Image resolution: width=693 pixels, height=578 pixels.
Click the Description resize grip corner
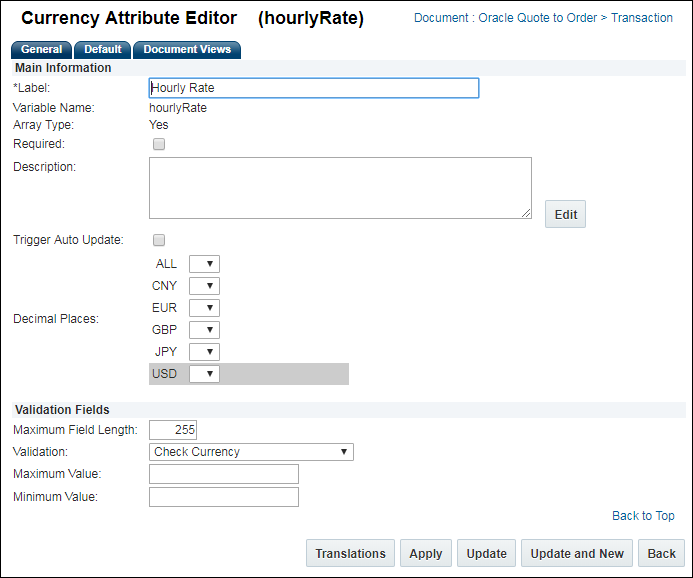pyautogui.click(x=526, y=213)
